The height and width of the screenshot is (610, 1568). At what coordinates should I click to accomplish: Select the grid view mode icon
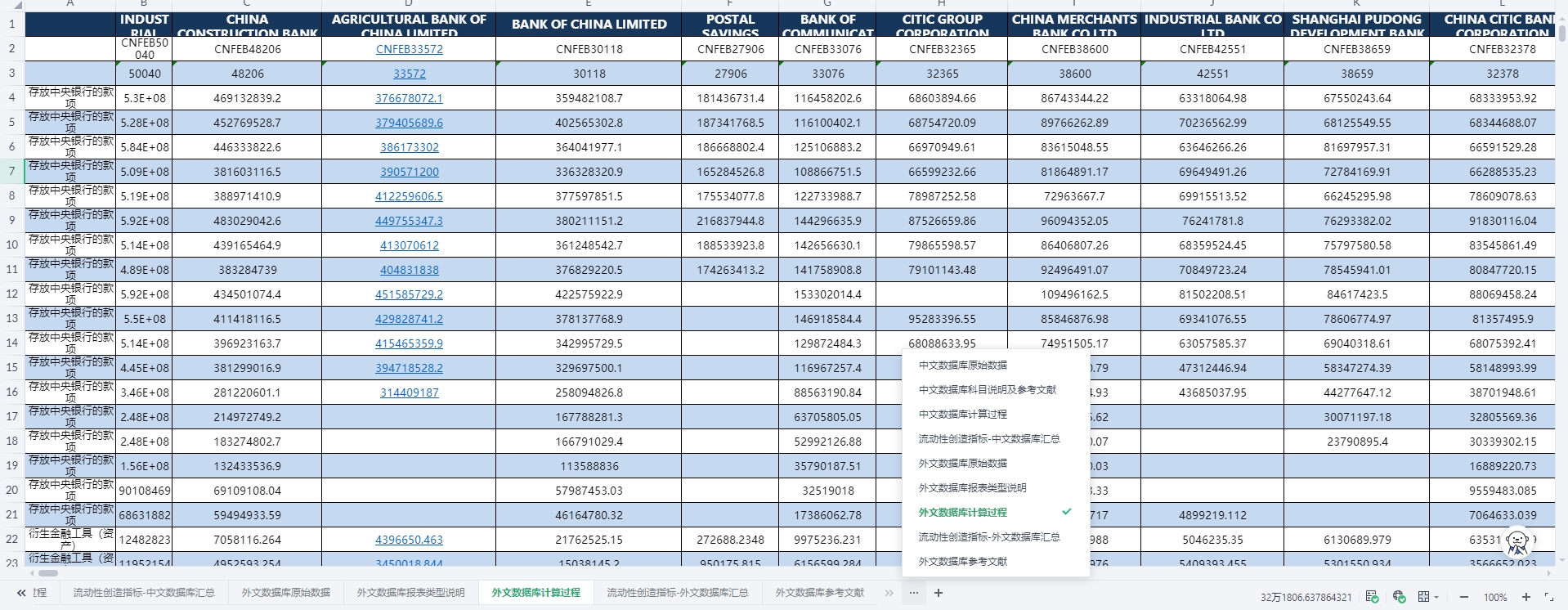click(1423, 597)
